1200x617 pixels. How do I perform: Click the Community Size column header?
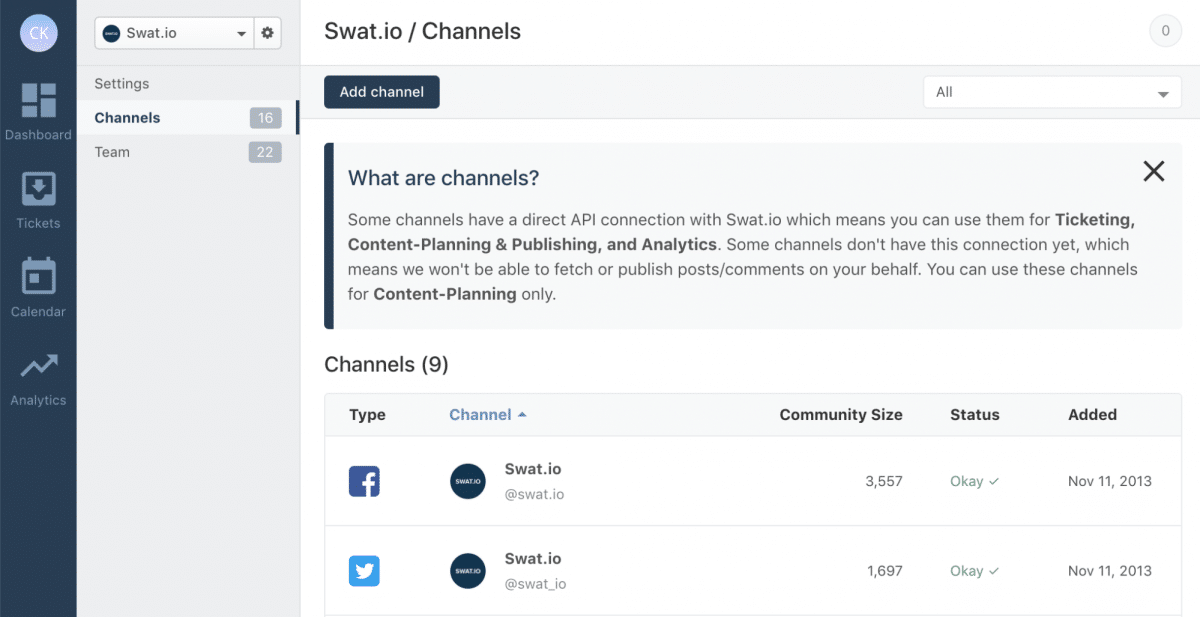[841, 415]
